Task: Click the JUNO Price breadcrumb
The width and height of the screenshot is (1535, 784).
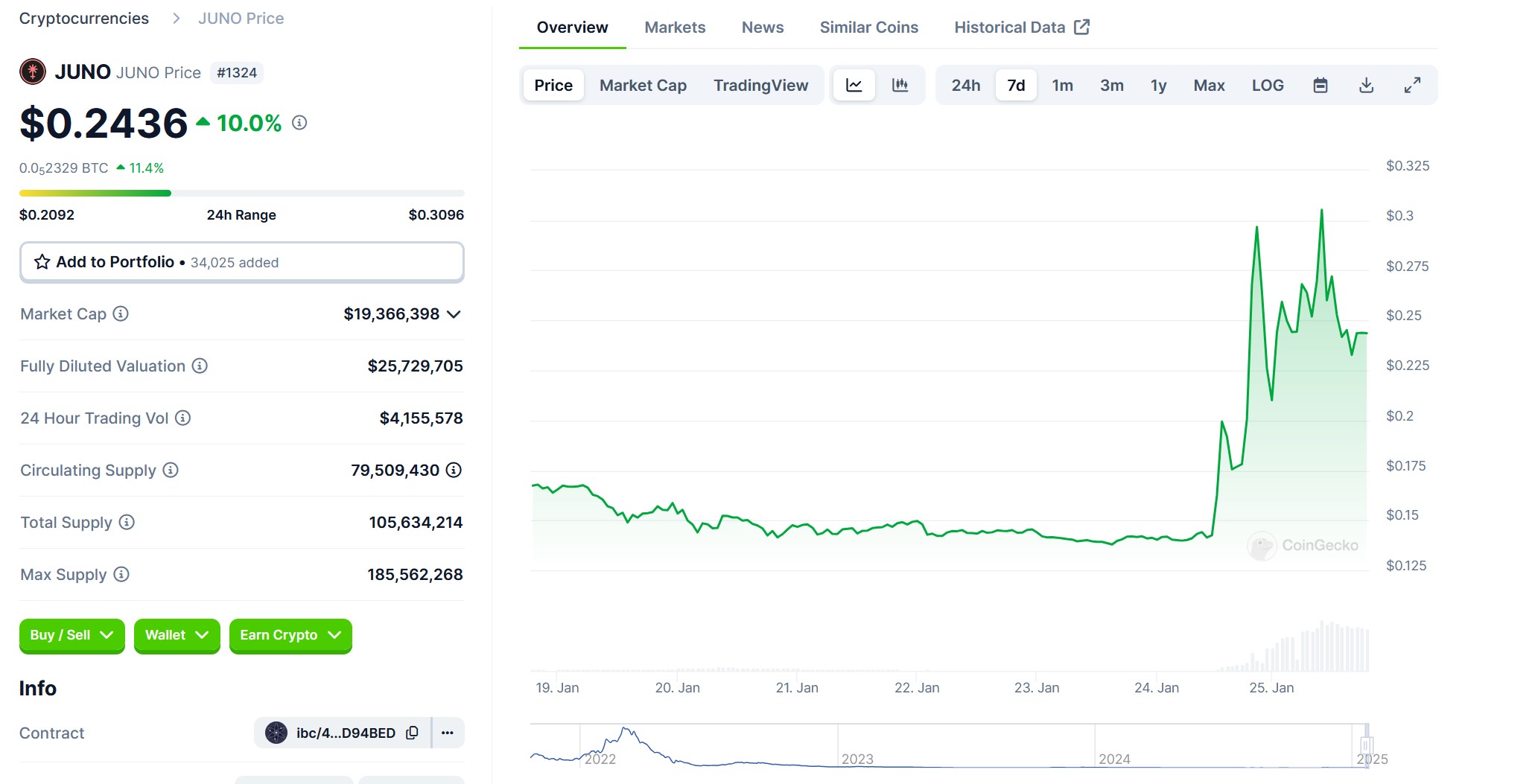Action: 241,18
